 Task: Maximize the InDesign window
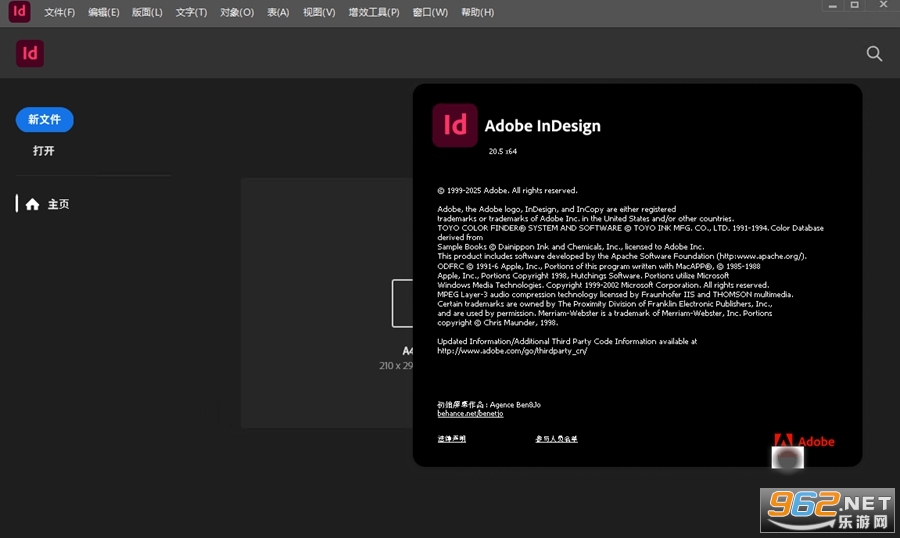click(855, 5)
